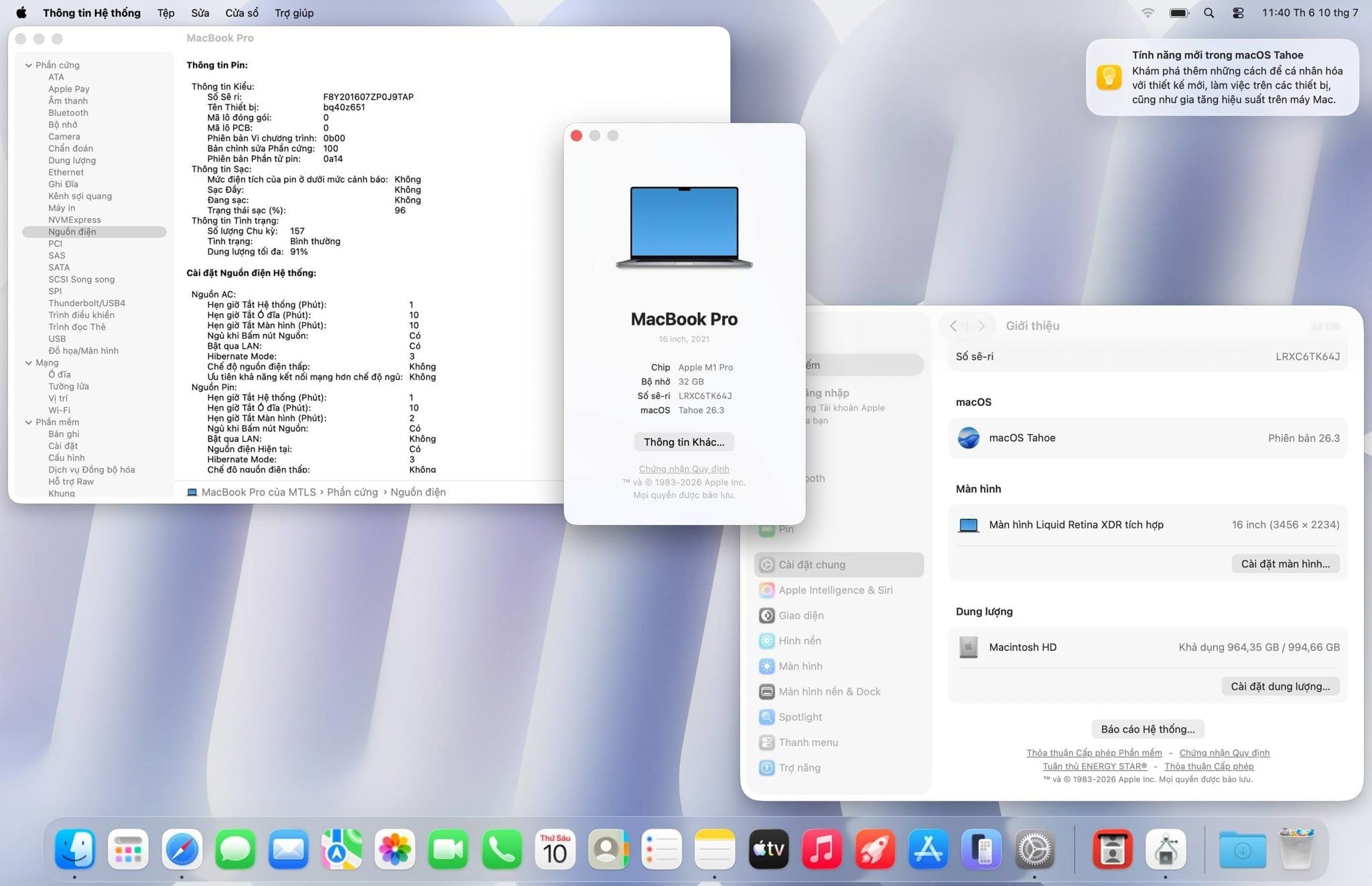Open Trợ năng in System Settings sidebar
This screenshot has height=886, width=1372.
[x=839, y=768]
